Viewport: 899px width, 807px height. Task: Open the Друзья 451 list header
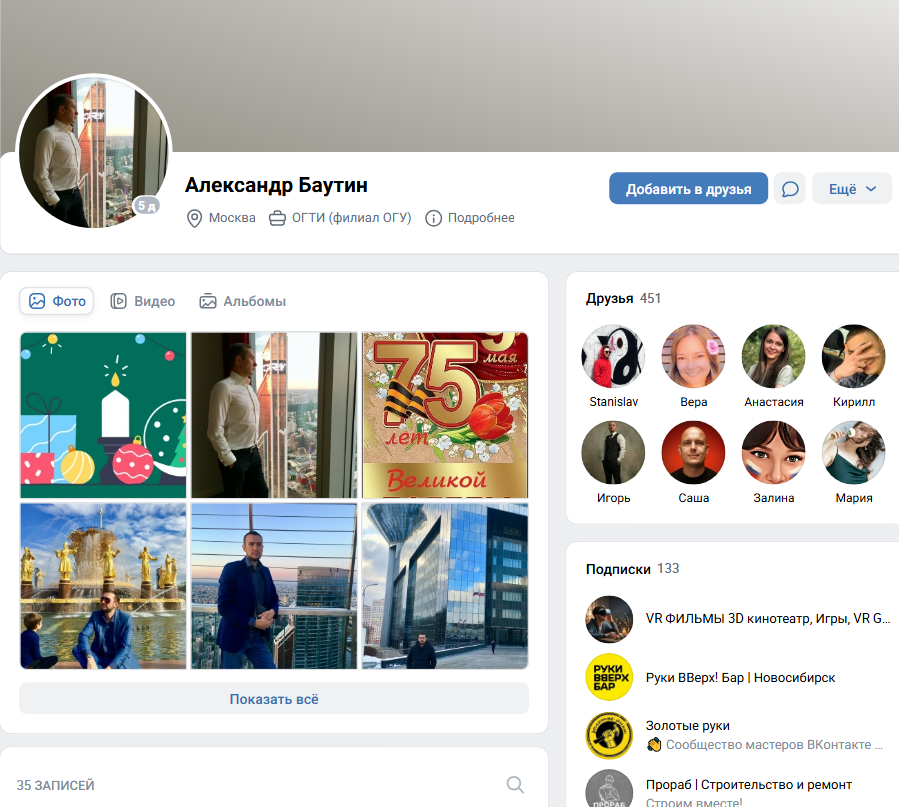tap(623, 298)
